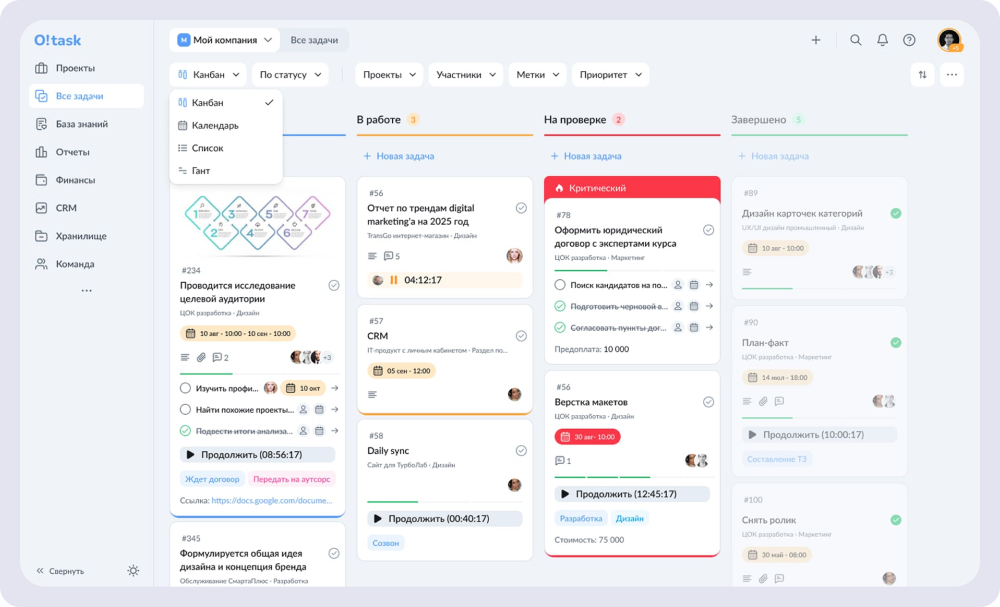Click Ждет договор tag
This screenshot has width=1000, height=607.
point(212,479)
